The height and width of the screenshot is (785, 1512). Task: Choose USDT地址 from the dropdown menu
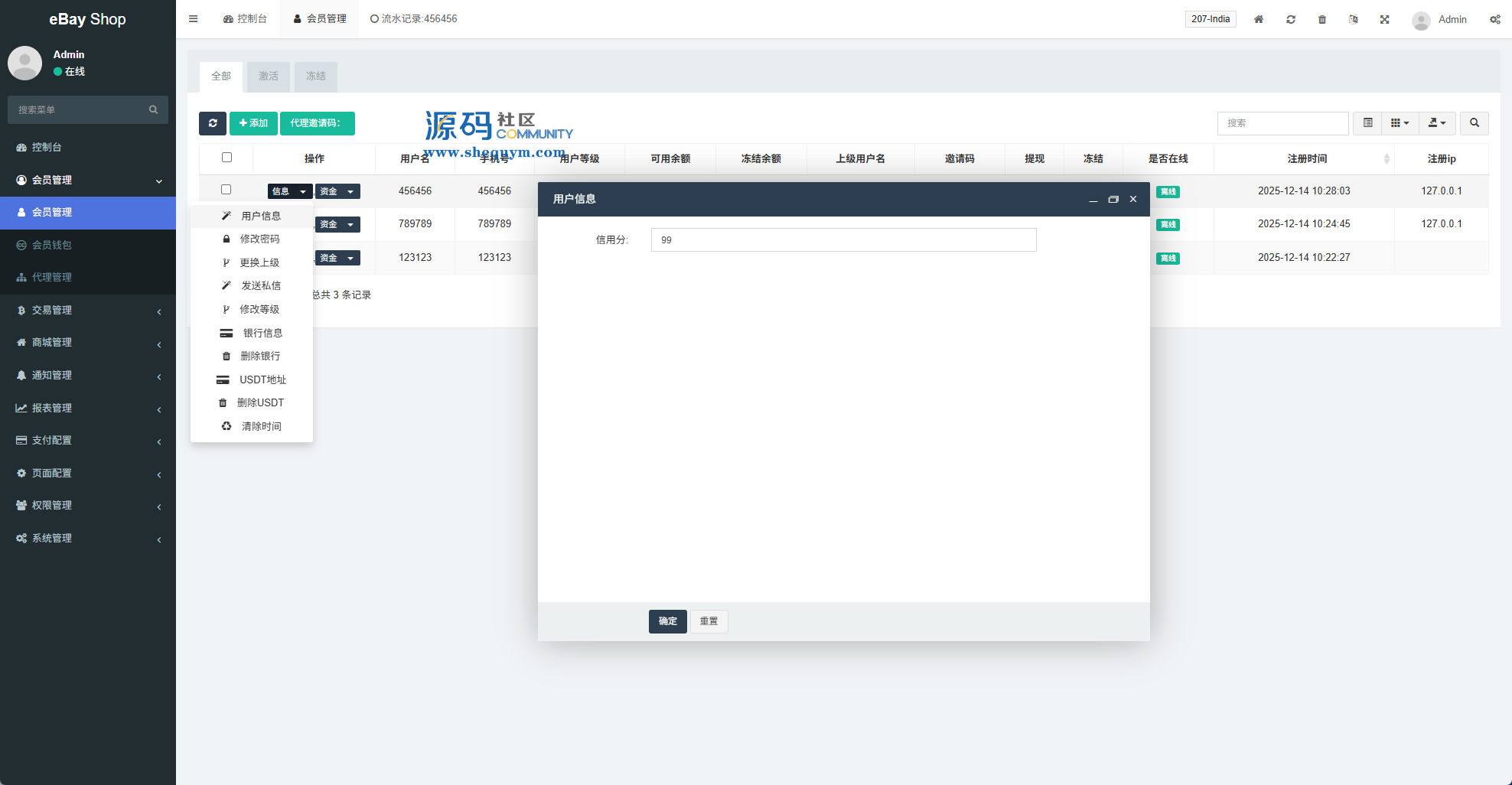click(262, 379)
